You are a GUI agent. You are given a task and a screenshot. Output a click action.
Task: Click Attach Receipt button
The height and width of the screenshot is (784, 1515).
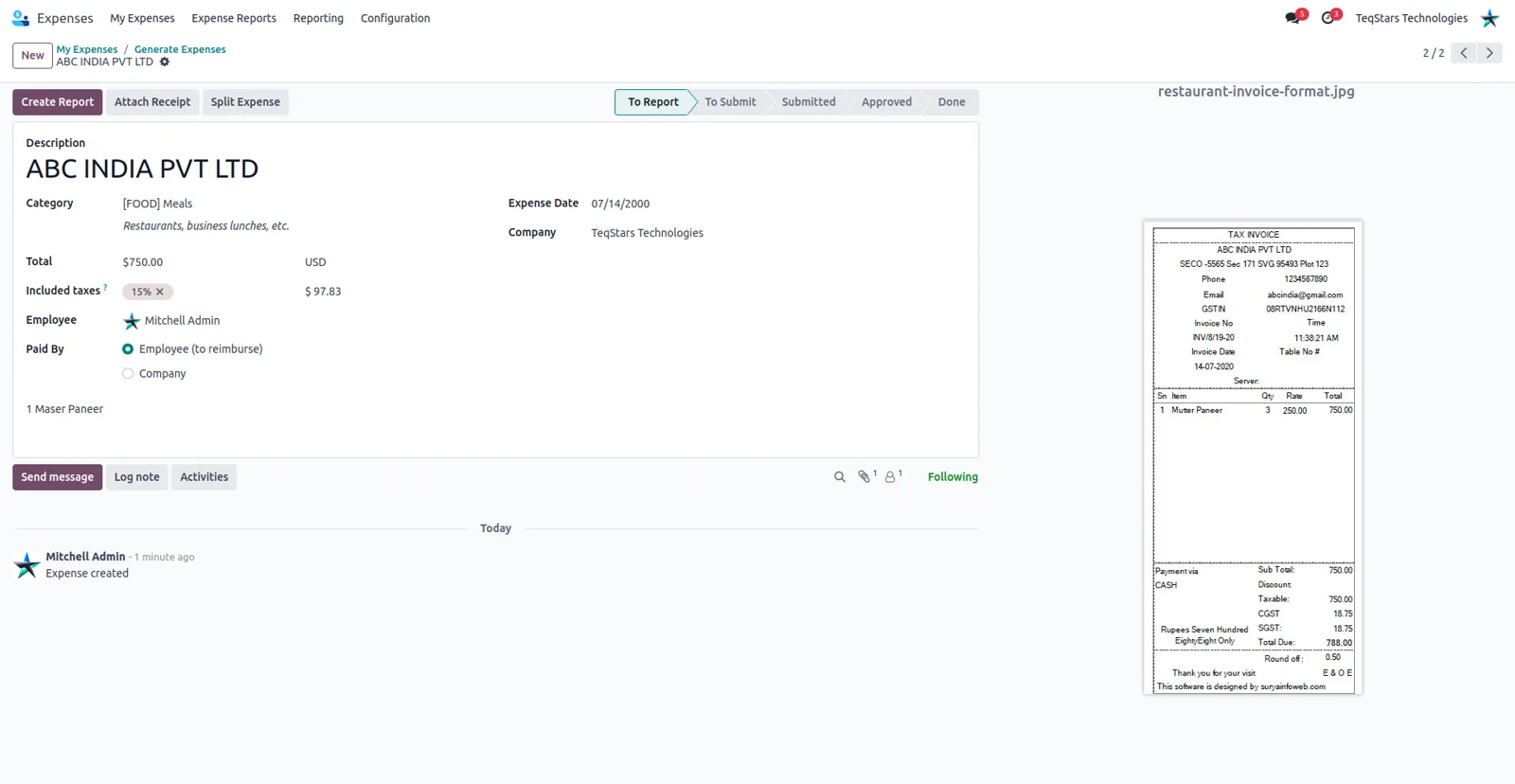pyautogui.click(x=152, y=102)
